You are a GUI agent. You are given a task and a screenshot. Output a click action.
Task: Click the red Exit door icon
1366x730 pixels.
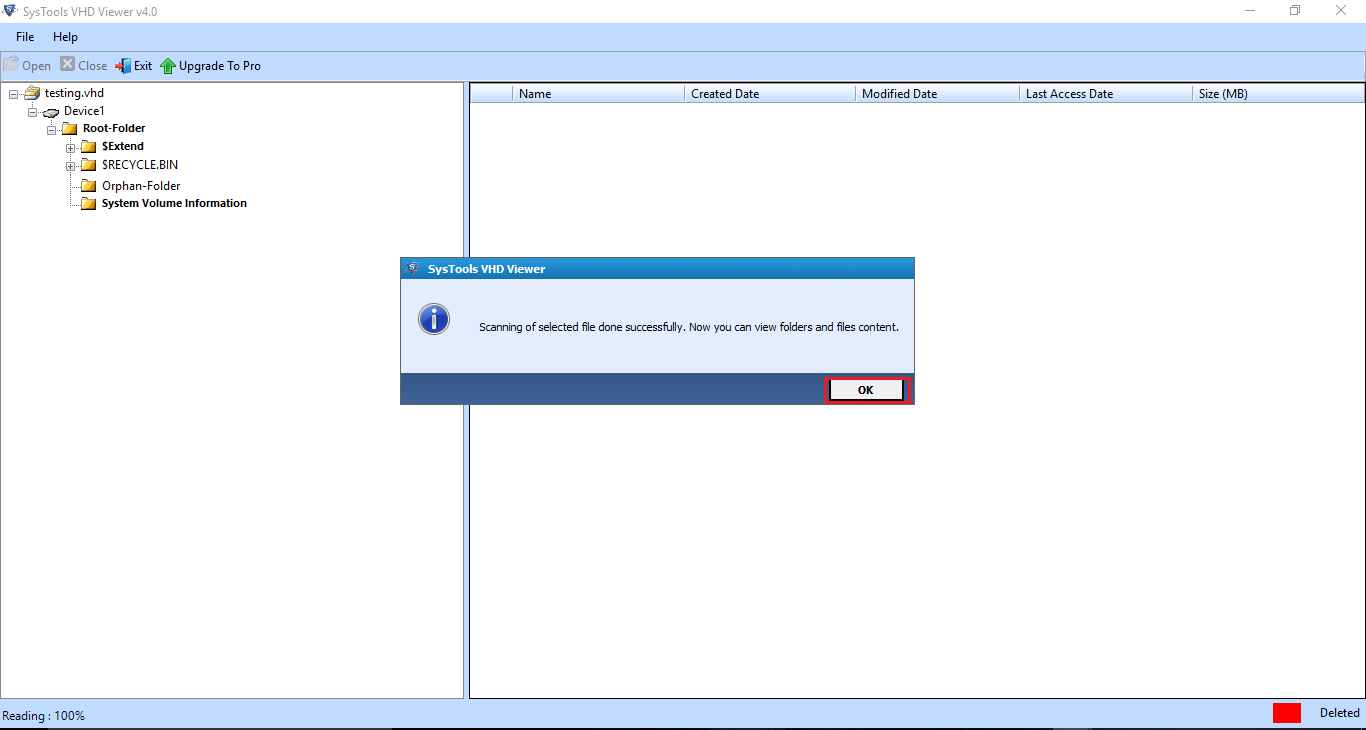pyautogui.click(x=123, y=66)
